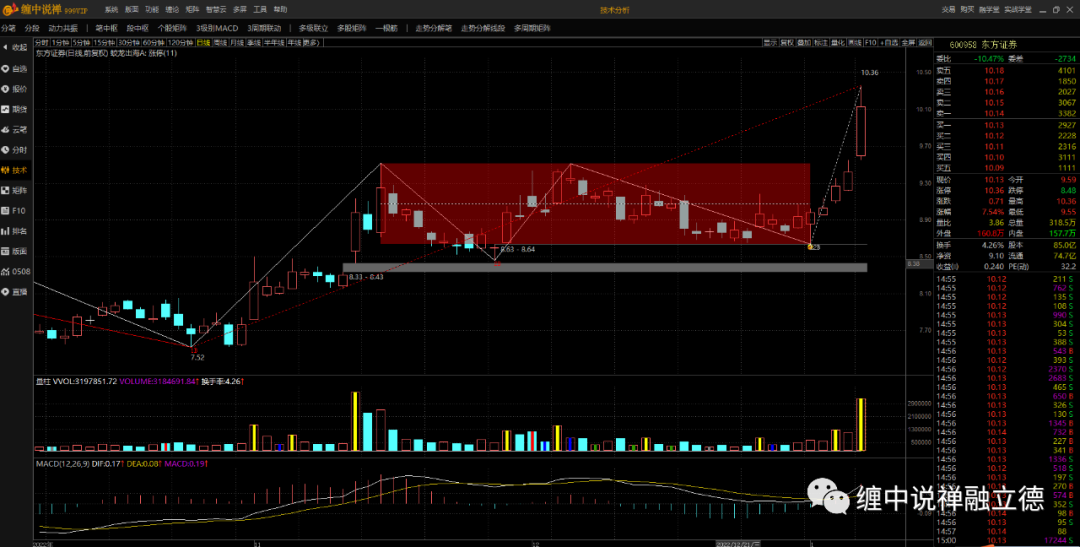Open 多周期矩阵 from toolbar

click(x=532, y=28)
